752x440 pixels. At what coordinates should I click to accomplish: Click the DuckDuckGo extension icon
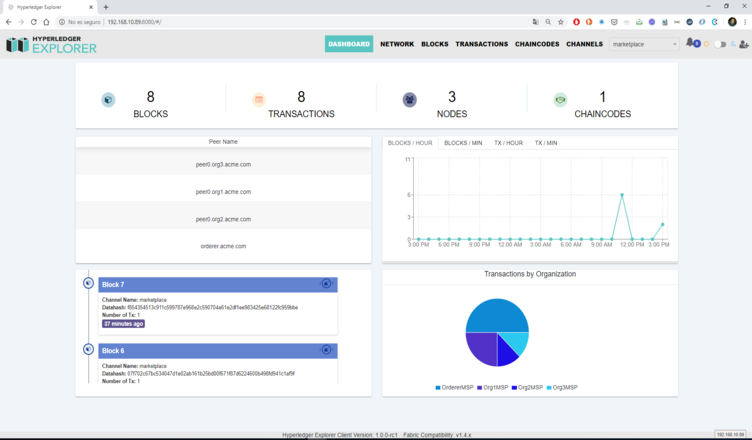click(x=589, y=22)
